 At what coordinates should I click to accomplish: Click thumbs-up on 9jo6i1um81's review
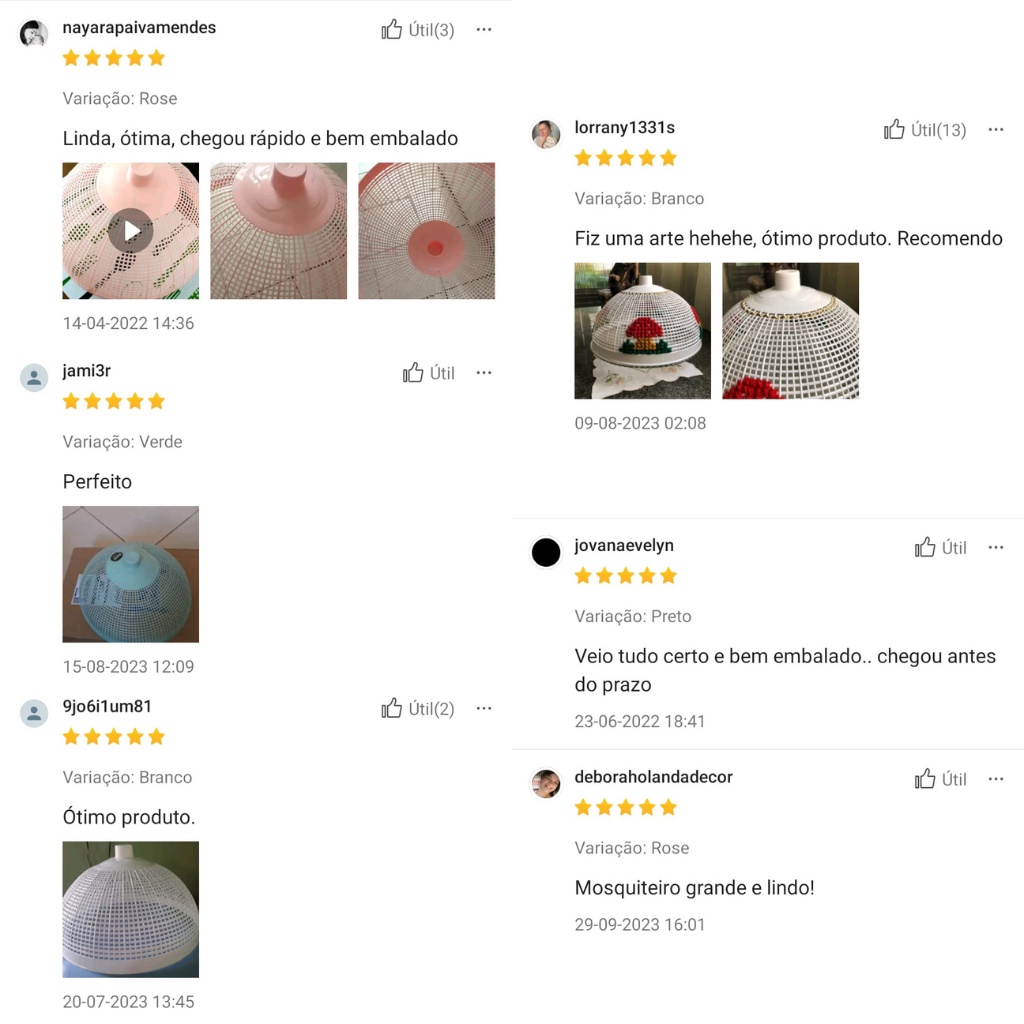point(417,709)
